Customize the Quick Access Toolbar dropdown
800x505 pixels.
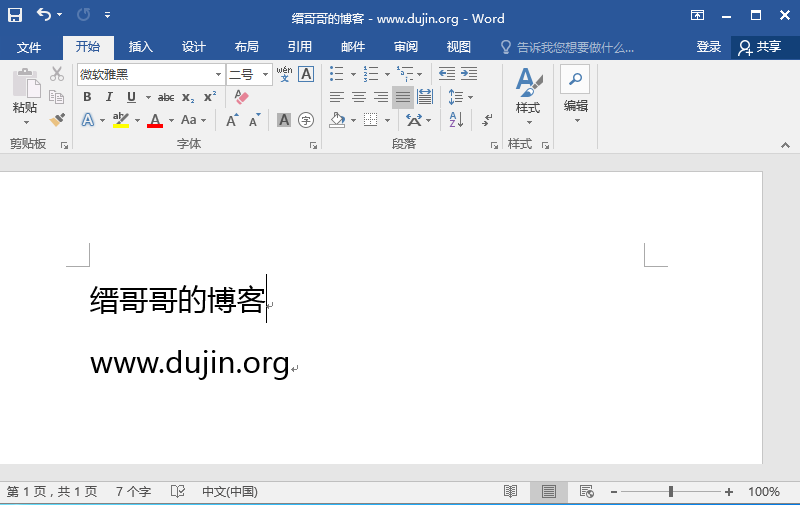pyautogui.click(x=107, y=15)
